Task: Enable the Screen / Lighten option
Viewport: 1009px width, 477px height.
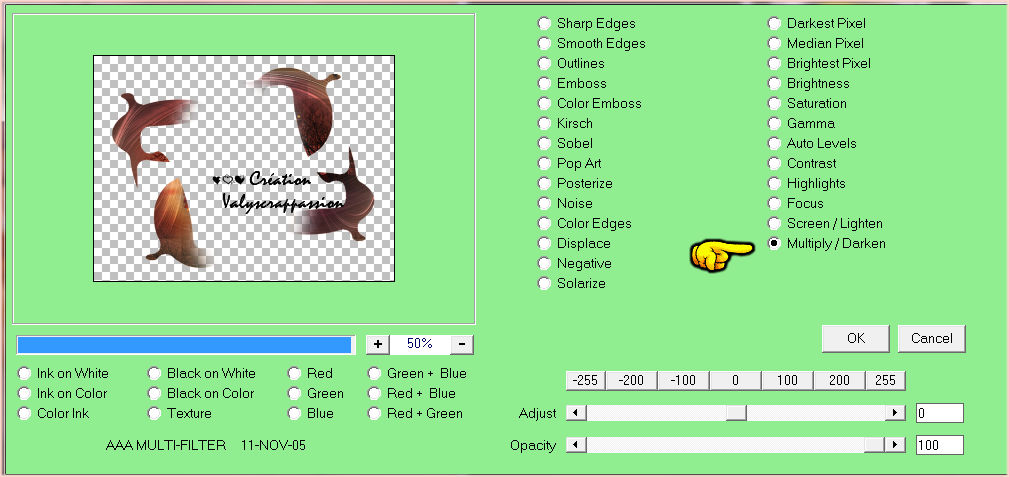Action: tap(775, 223)
